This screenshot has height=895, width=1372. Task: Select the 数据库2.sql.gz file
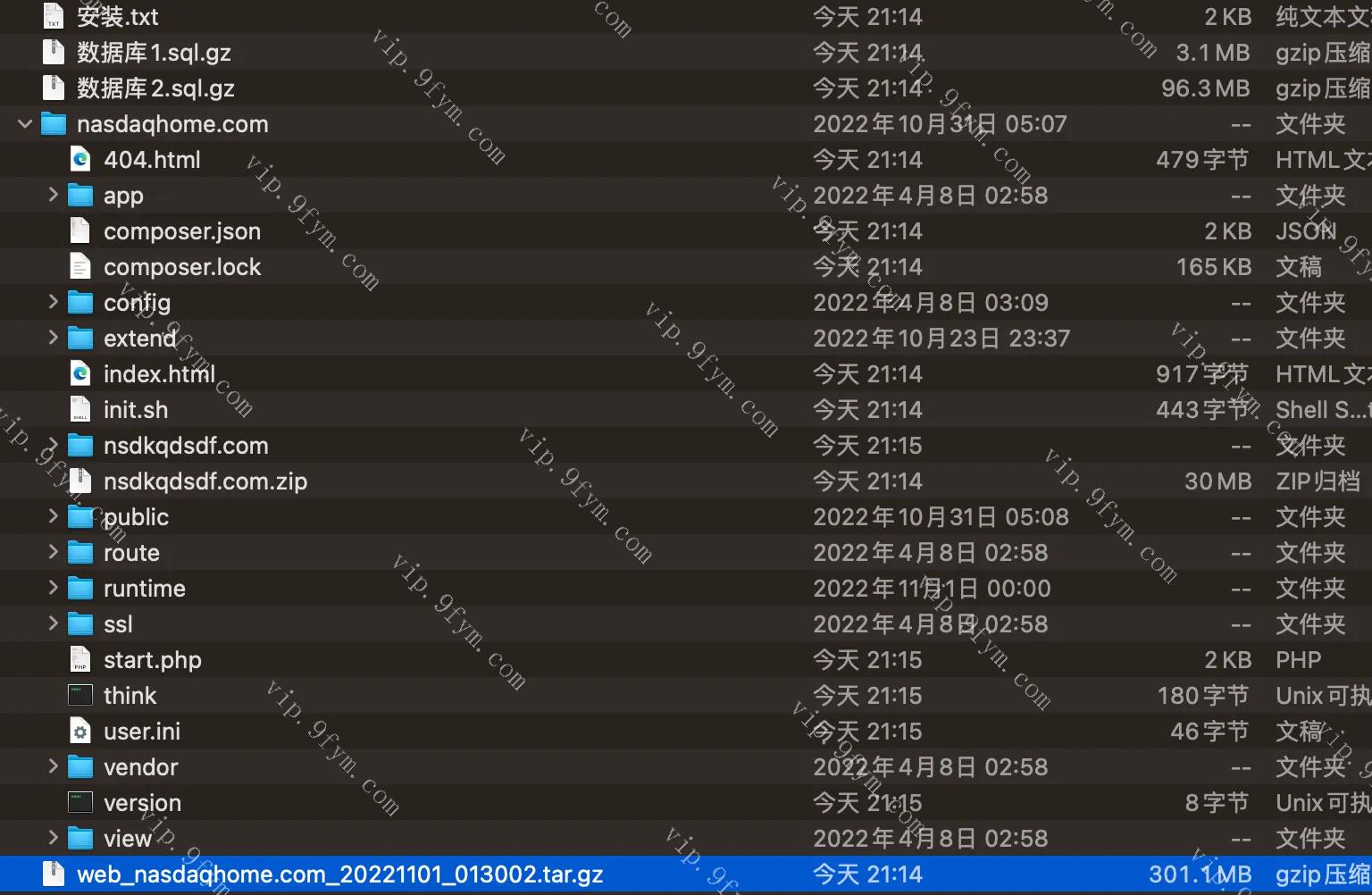click(x=155, y=88)
